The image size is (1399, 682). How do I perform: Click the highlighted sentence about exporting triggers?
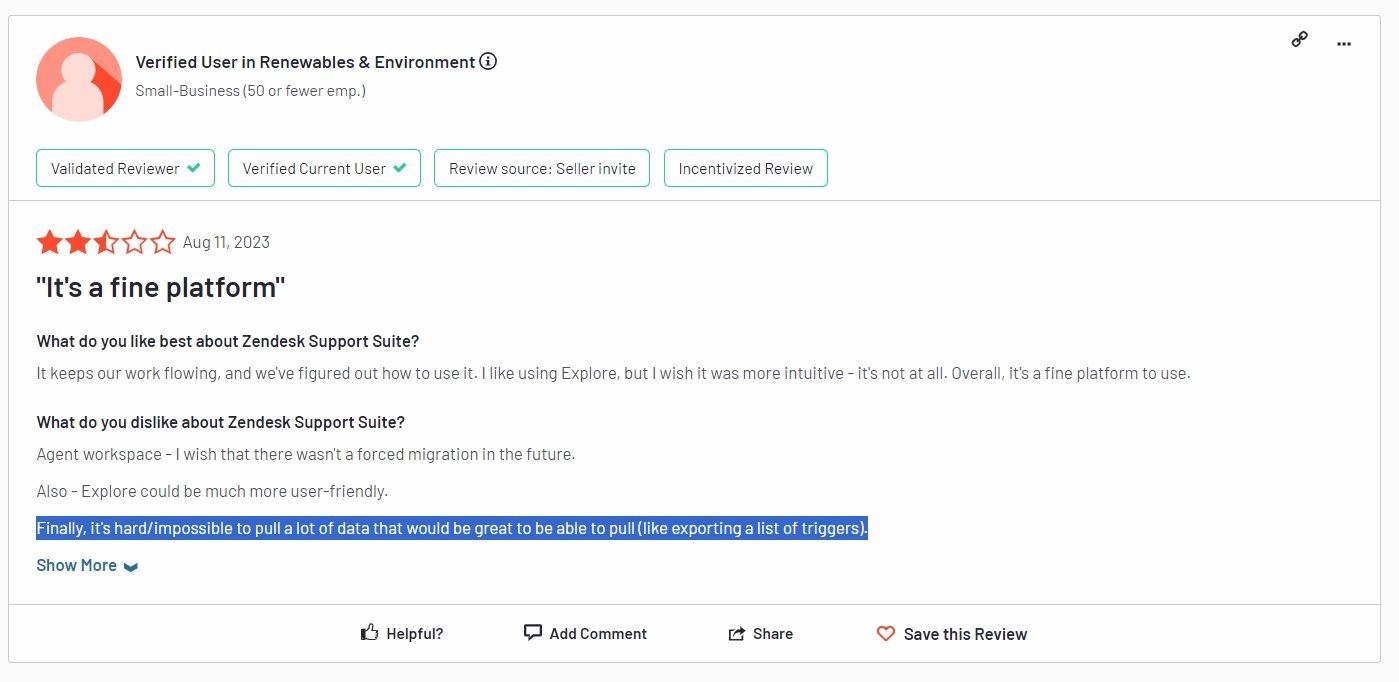[452, 528]
